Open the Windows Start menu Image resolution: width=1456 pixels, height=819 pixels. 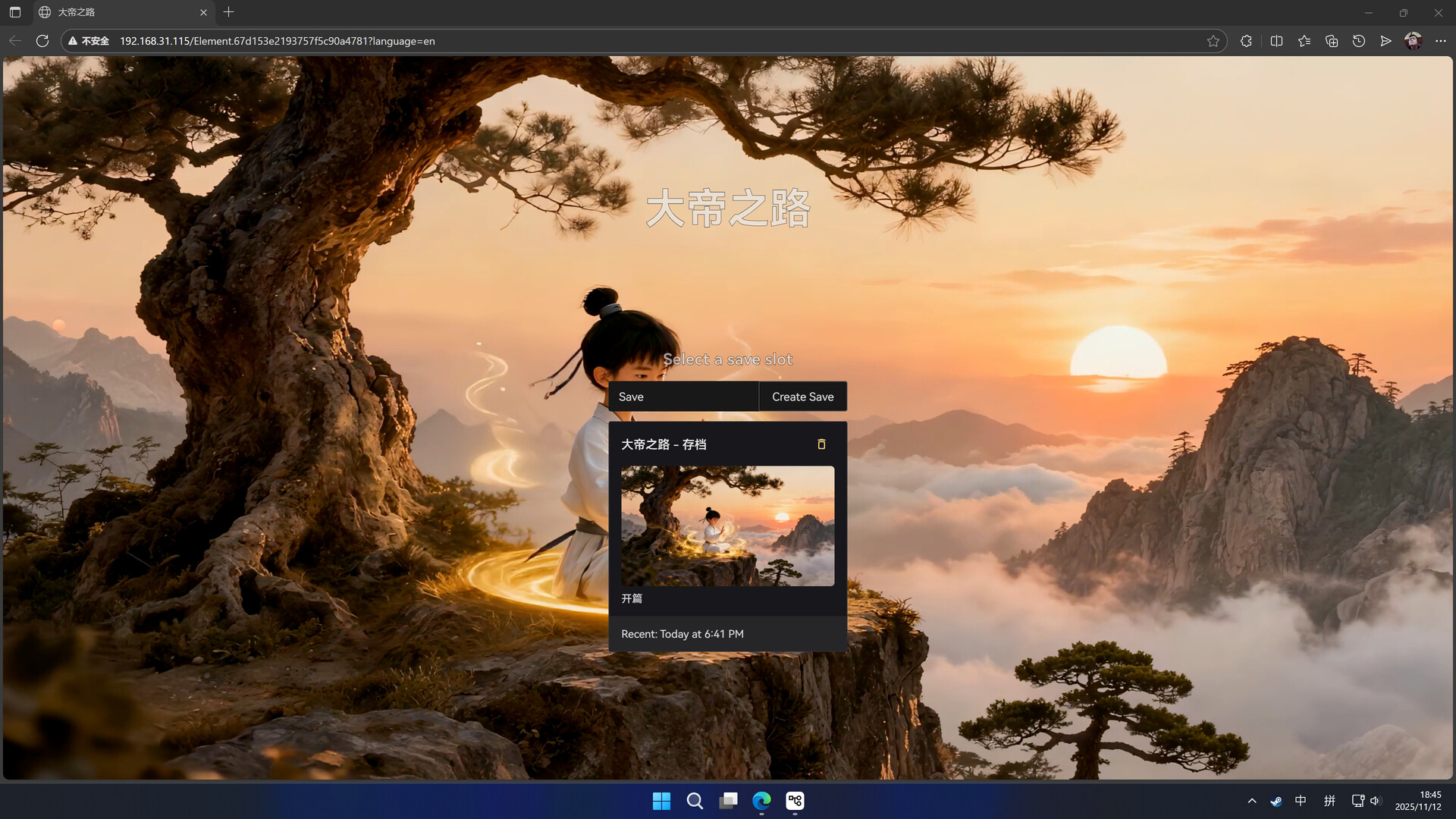[x=661, y=801]
